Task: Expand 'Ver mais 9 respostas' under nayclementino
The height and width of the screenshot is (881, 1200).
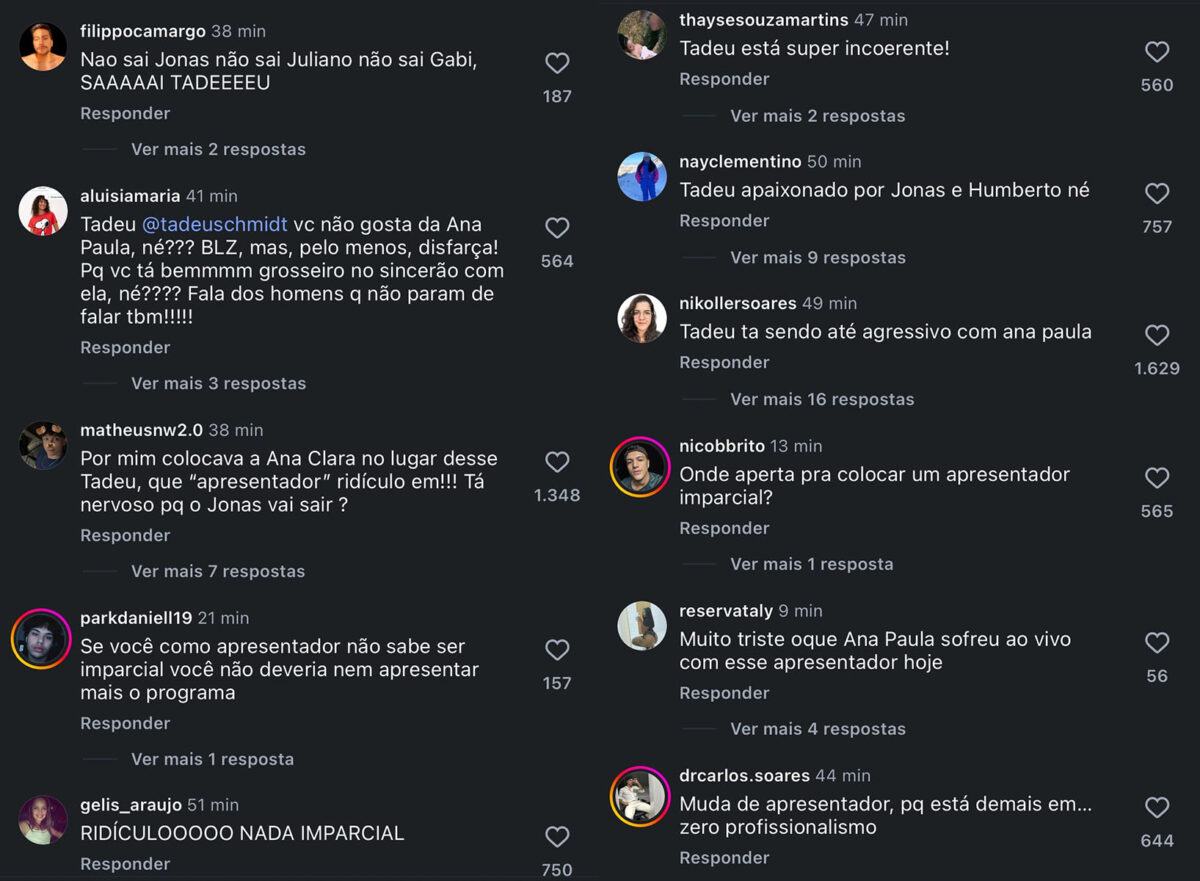Action: click(818, 257)
